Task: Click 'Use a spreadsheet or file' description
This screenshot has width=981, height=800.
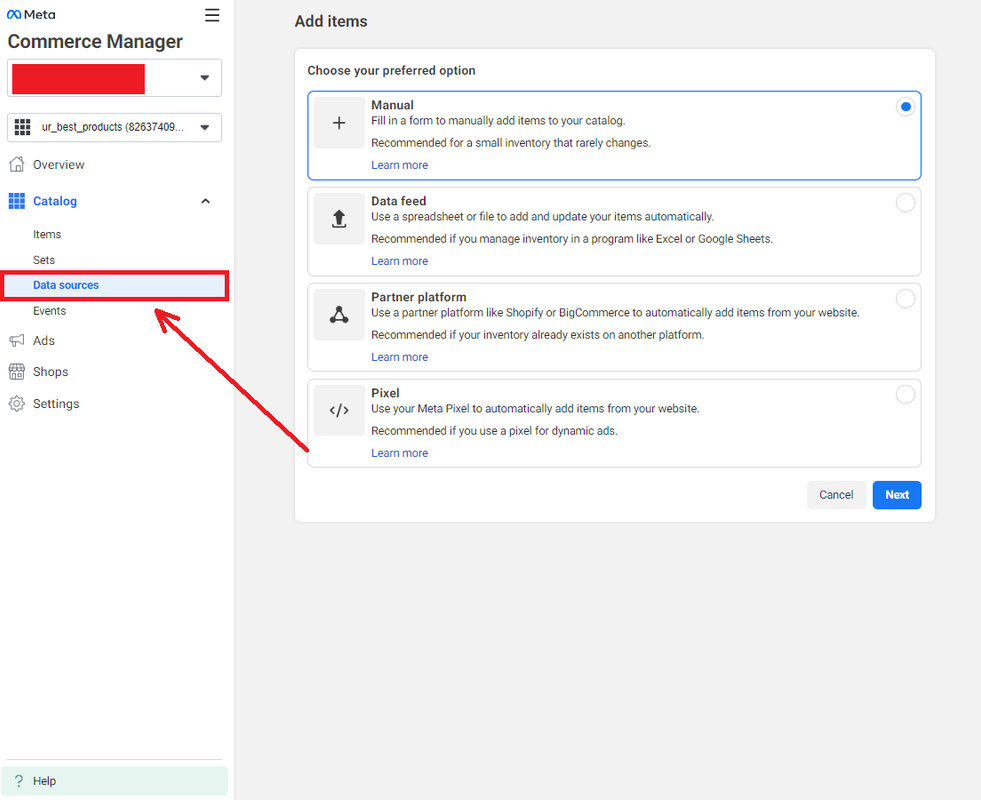Action: (542, 216)
